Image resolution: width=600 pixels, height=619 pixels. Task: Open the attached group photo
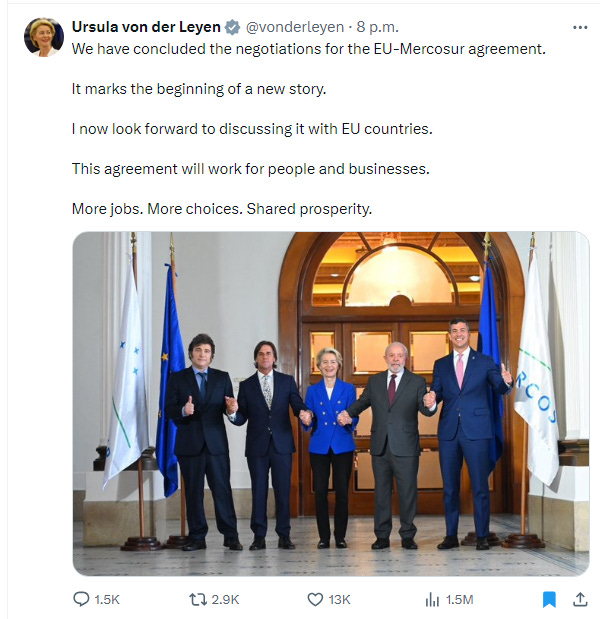pyautogui.click(x=331, y=403)
